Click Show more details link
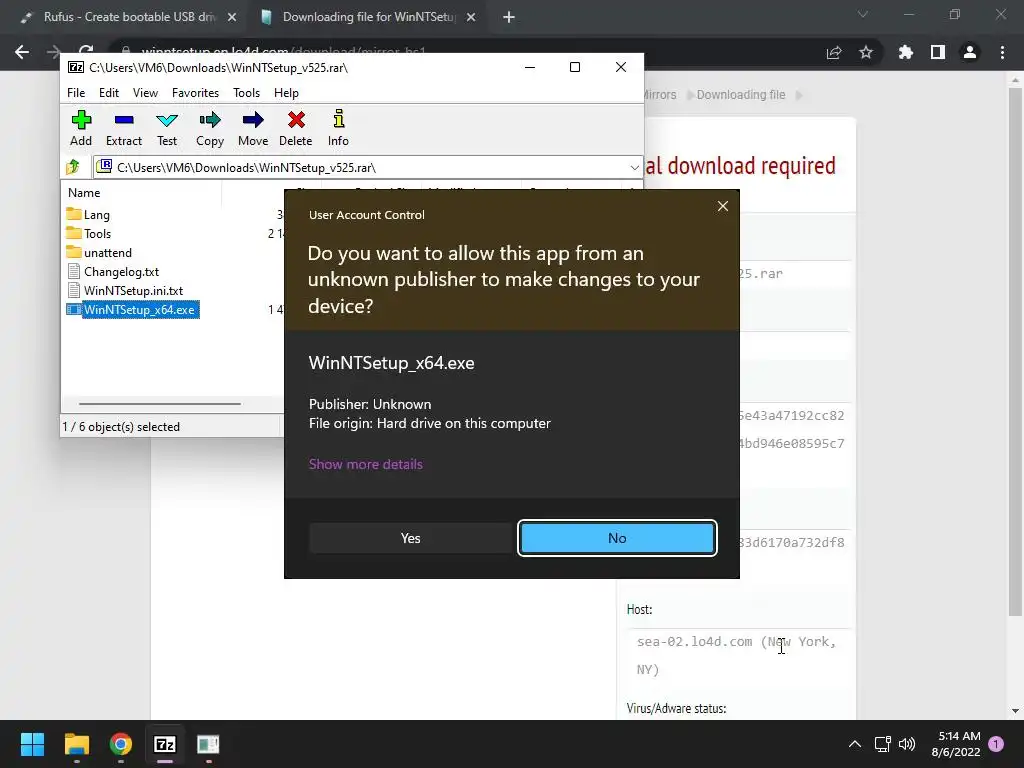Viewport: 1024px width, 768px height. pos(366,464)
